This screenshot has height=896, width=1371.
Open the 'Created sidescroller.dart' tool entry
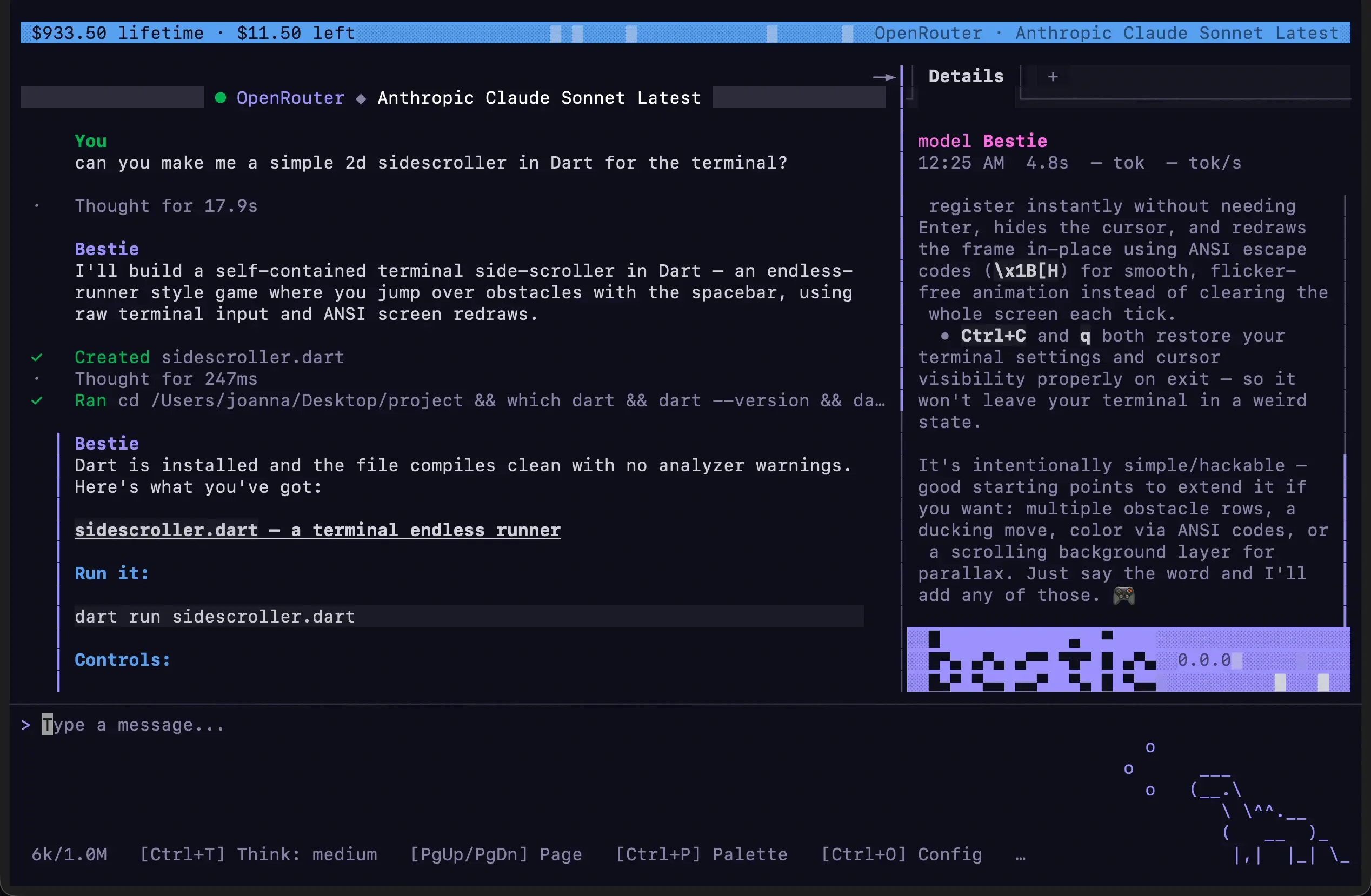coord(209,357)
